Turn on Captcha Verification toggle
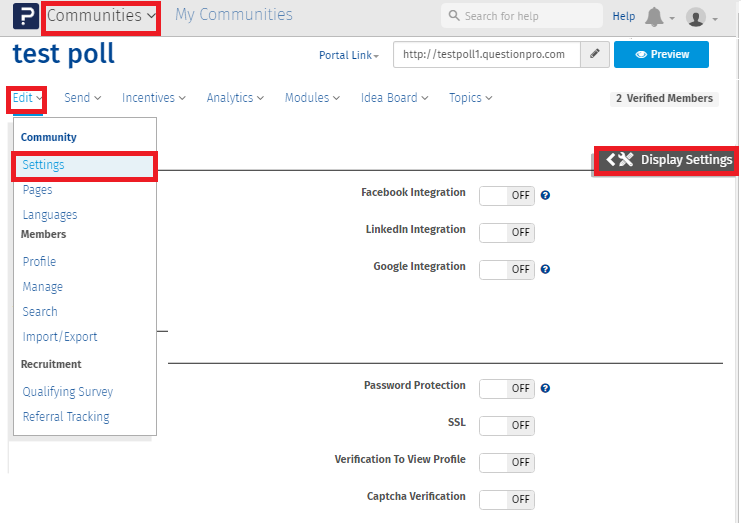The width and height of the screenshot is (741, 523). [507, 499]
